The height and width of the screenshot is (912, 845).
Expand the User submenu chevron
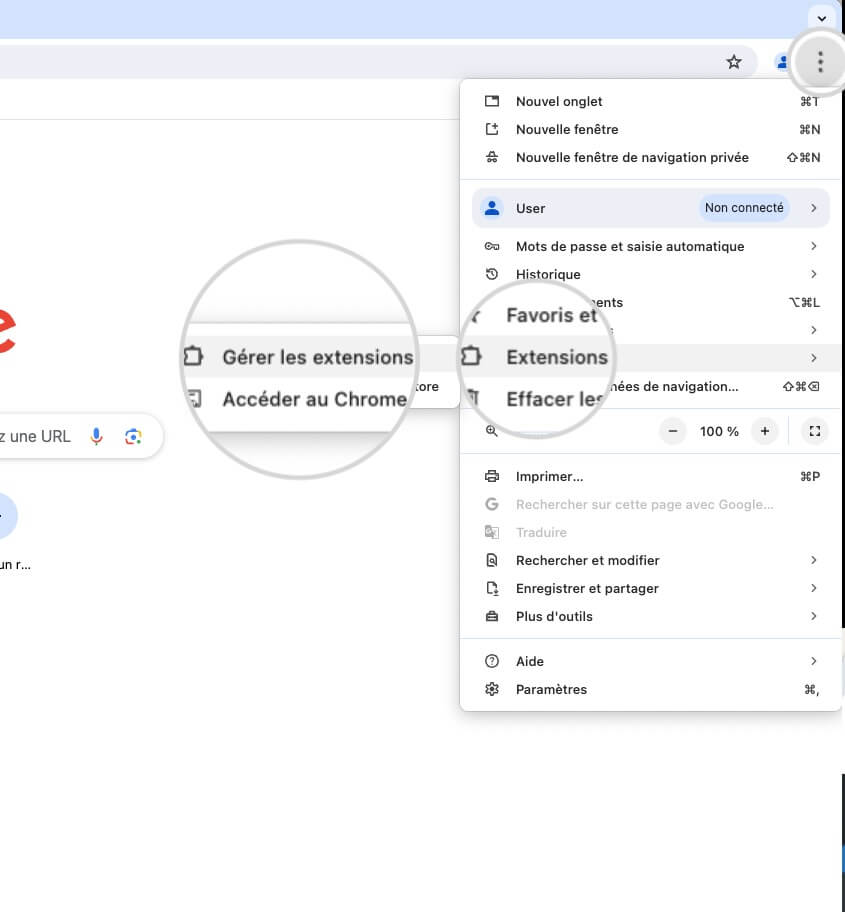[x=814, y=208]
